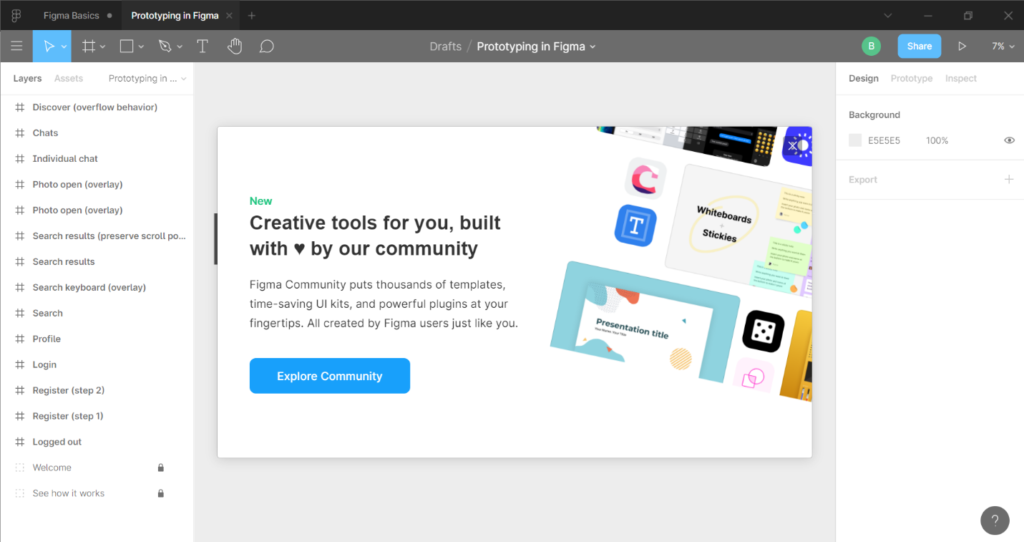Click the pink C icon in canvas artwork
The height and width of the screenshot is (542, 1024).
click(x=645, y=178)
